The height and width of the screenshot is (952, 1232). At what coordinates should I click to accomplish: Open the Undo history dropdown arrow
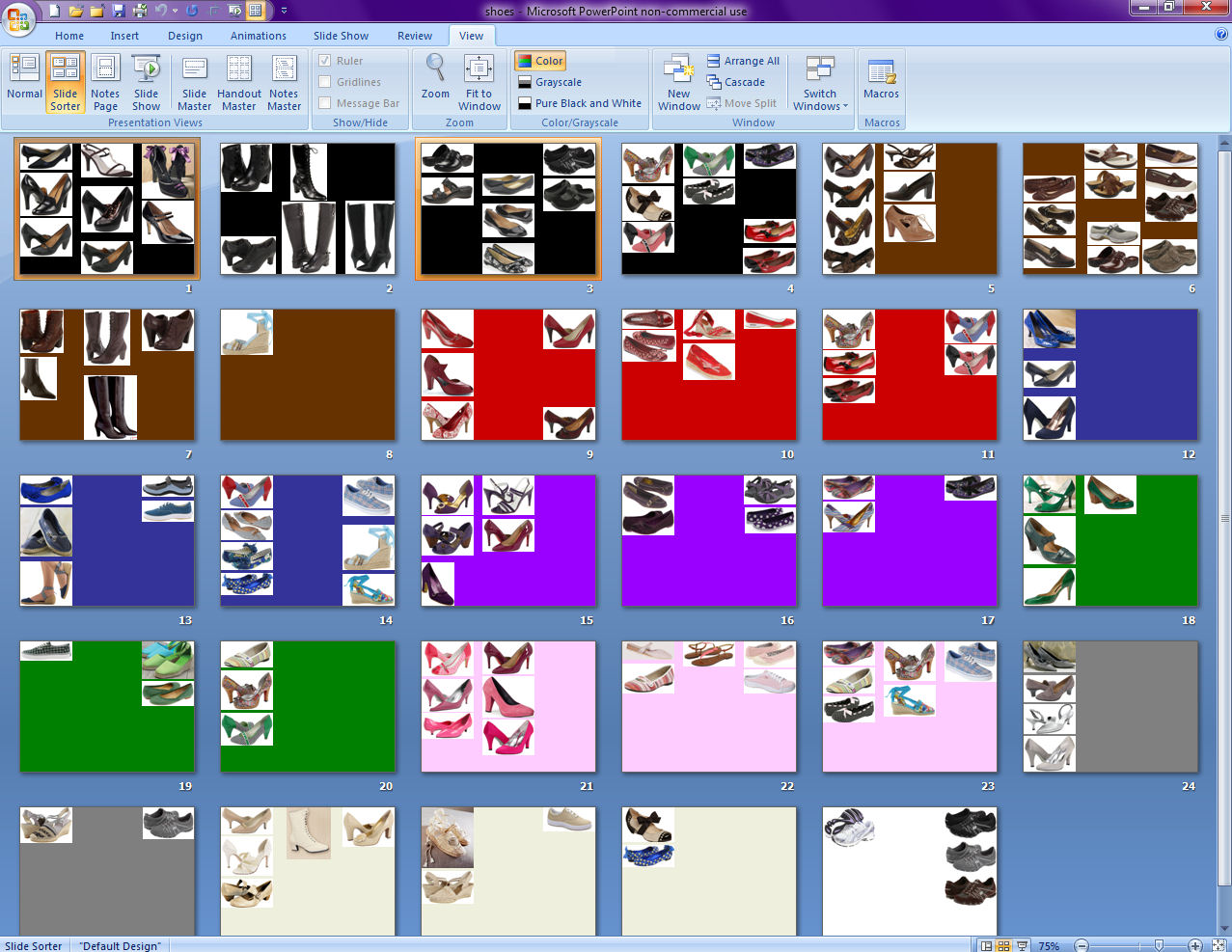(x=175, y=11)
